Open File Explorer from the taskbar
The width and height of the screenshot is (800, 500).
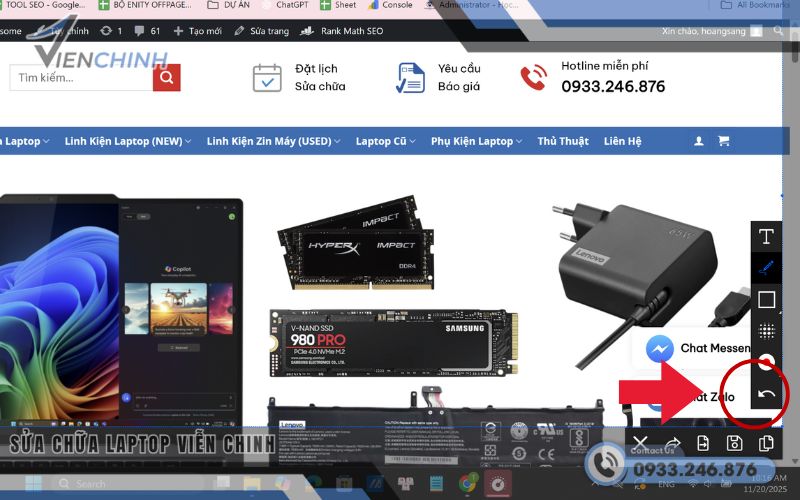pyautogui.click(x=252, y=483)
